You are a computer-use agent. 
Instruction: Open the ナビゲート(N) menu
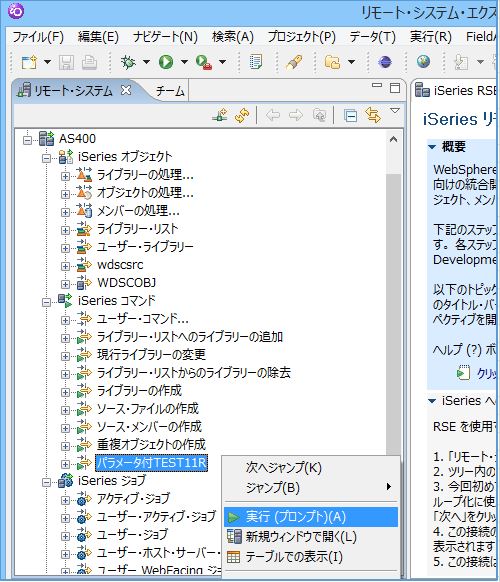click(x=165, y=37)
